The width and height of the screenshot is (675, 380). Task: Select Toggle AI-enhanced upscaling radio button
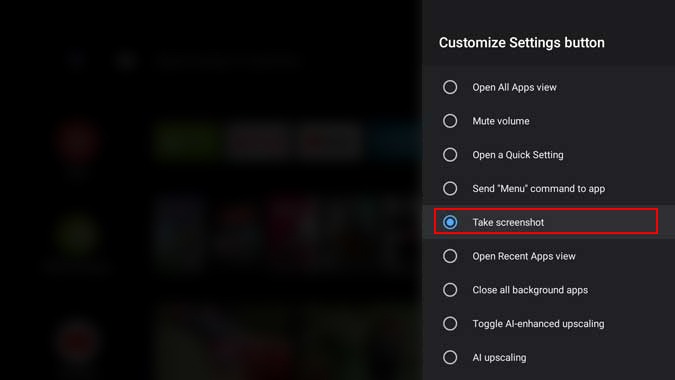450,324
